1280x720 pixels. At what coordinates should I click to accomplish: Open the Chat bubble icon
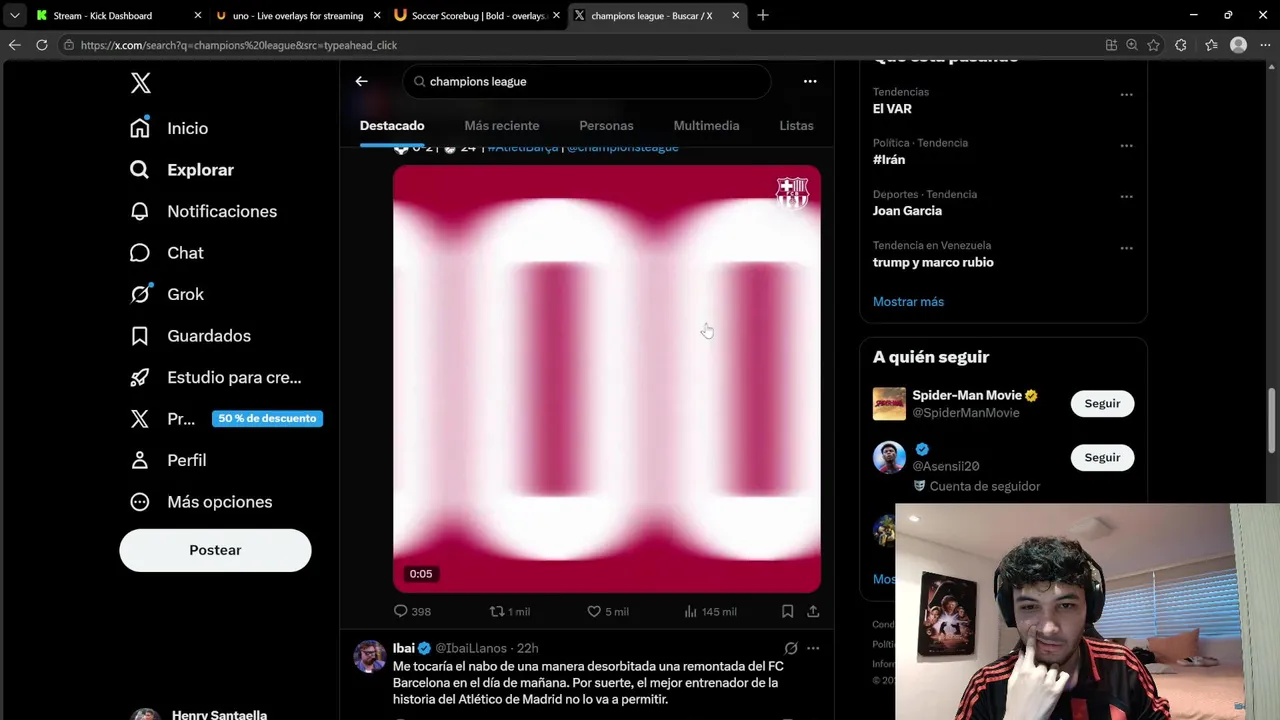pyautogui.click(x=140, y=253)
